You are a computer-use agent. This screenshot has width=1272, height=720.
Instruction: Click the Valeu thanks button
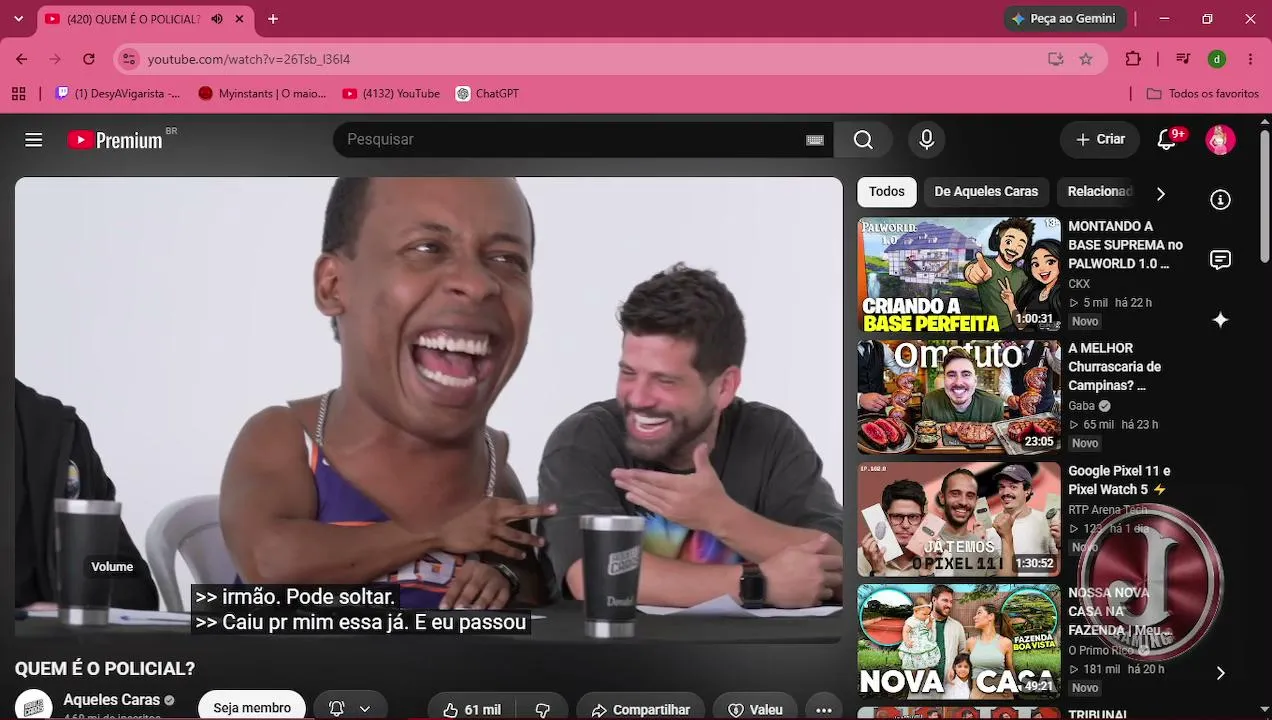pyautogui.click(x=755, y=709)
